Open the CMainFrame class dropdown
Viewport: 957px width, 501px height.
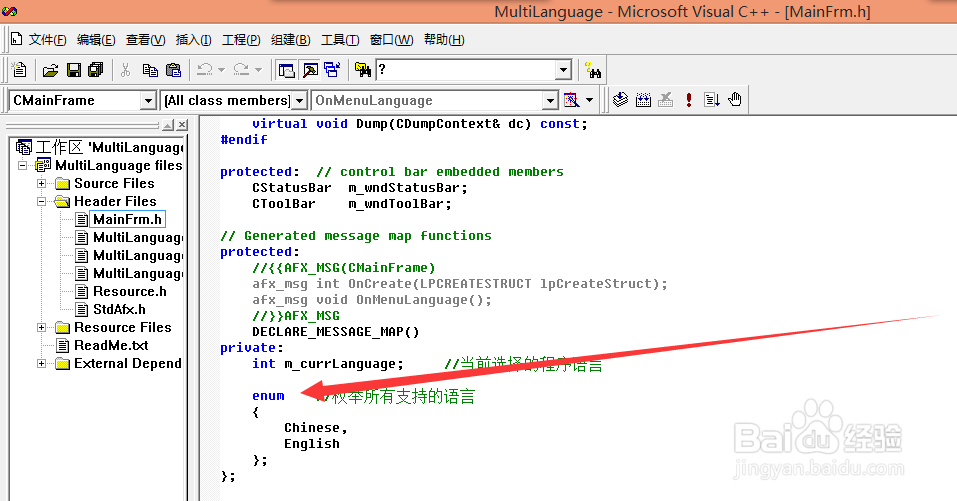[148, 101]
